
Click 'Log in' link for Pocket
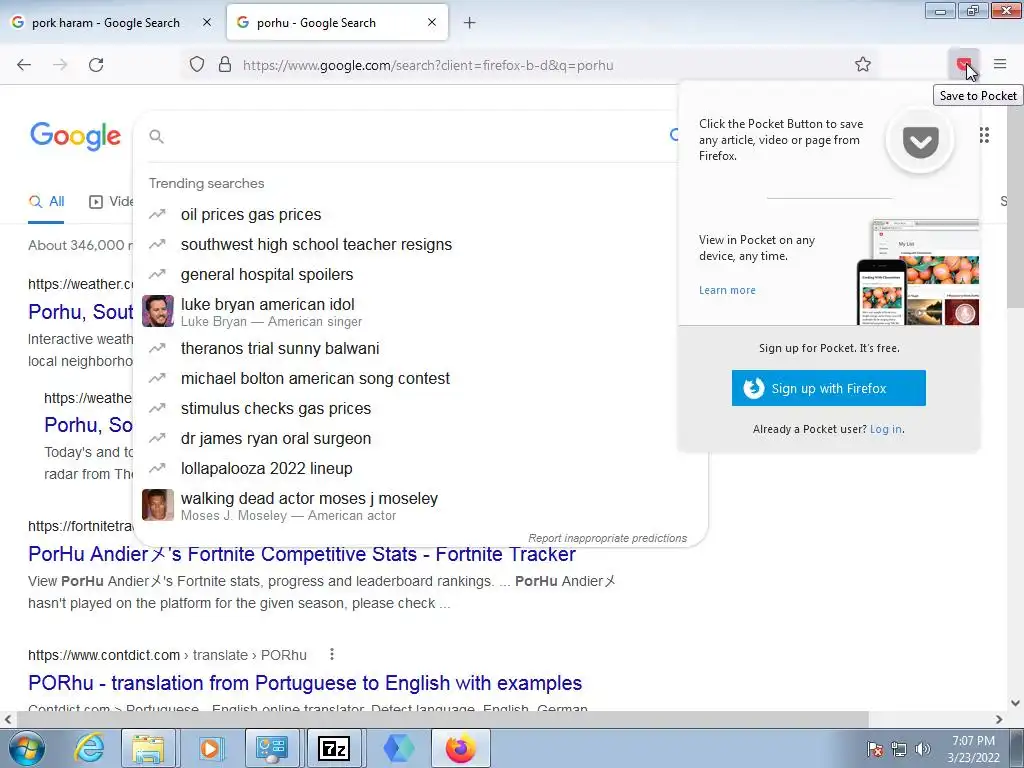(886, 429)
